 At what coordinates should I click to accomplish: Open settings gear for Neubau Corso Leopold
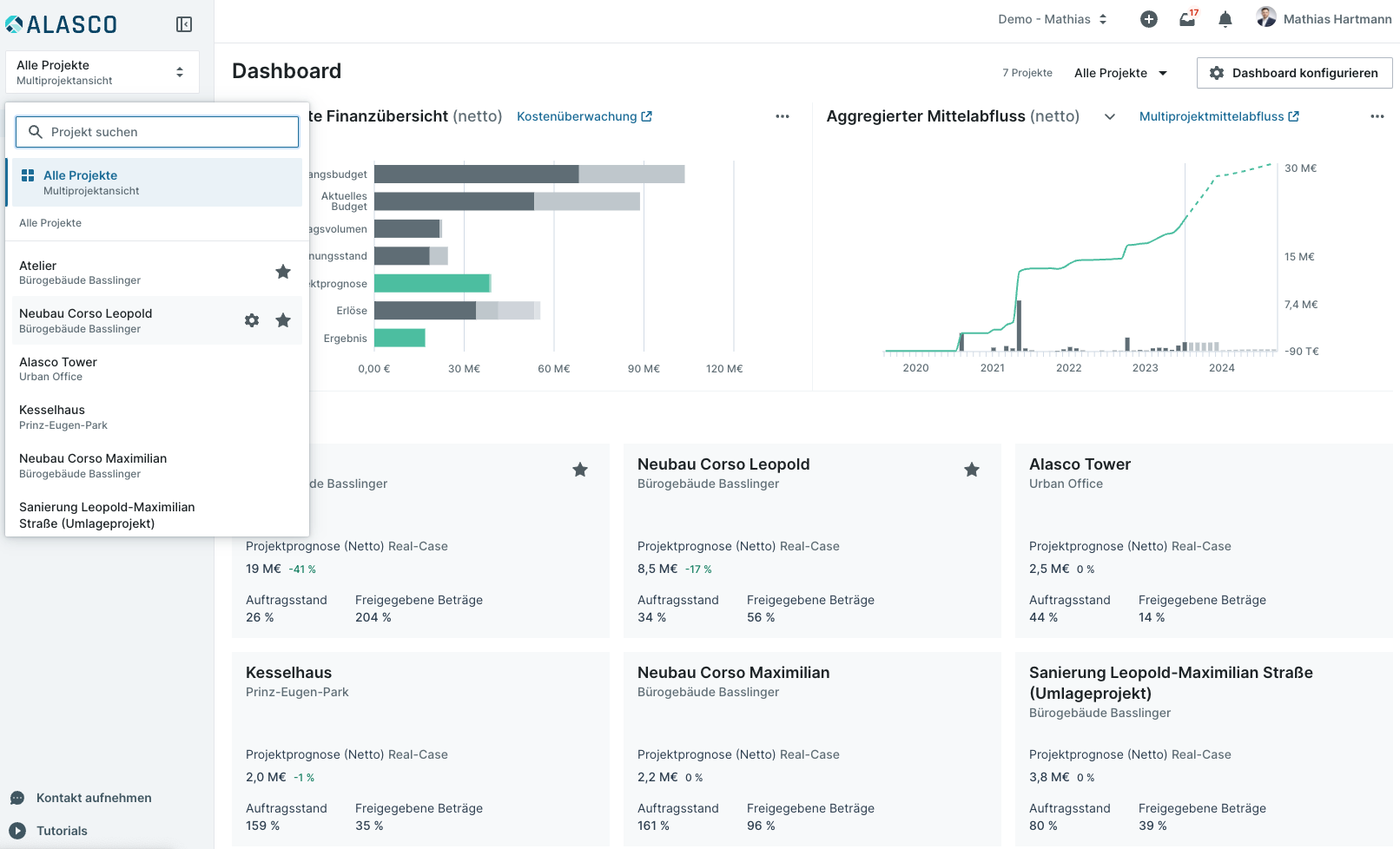(252, 320)
